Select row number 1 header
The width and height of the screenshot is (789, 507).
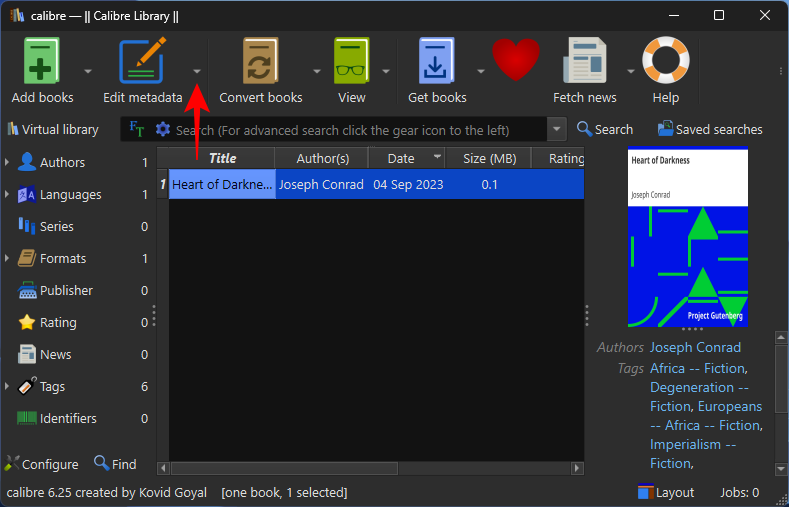tap(163, 185)
